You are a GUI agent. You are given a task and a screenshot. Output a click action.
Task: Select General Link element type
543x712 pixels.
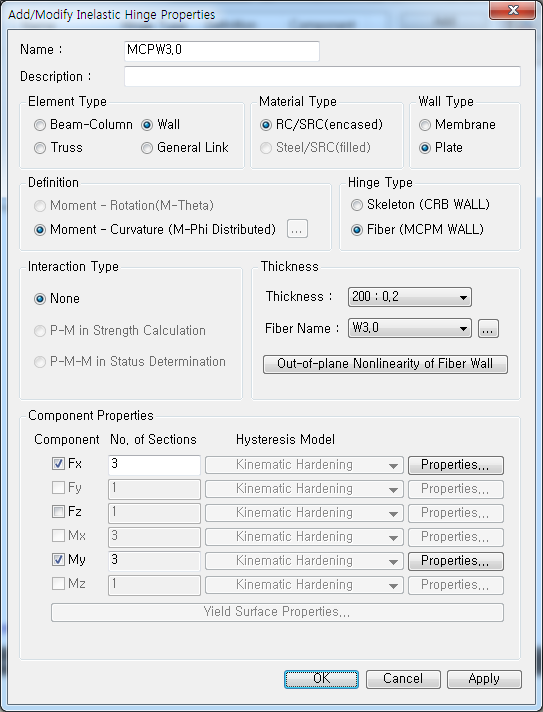pos(147,148)
